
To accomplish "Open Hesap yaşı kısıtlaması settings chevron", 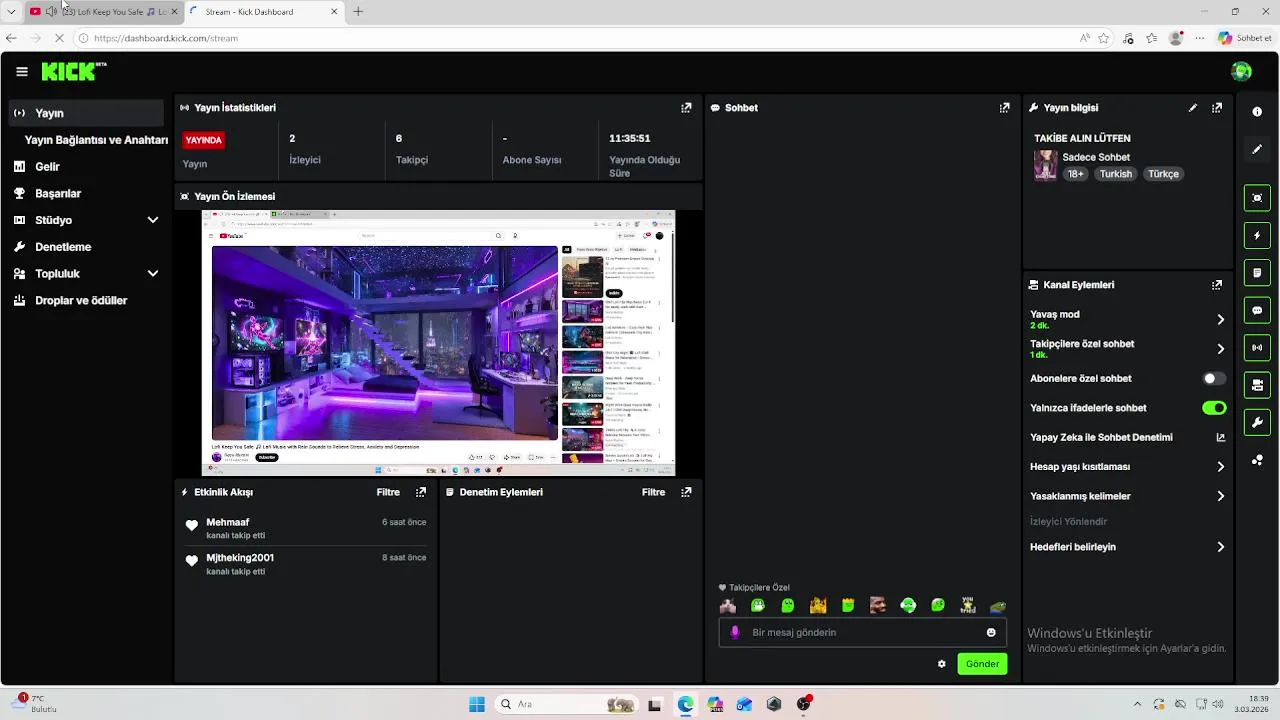I will [1220, 467].
